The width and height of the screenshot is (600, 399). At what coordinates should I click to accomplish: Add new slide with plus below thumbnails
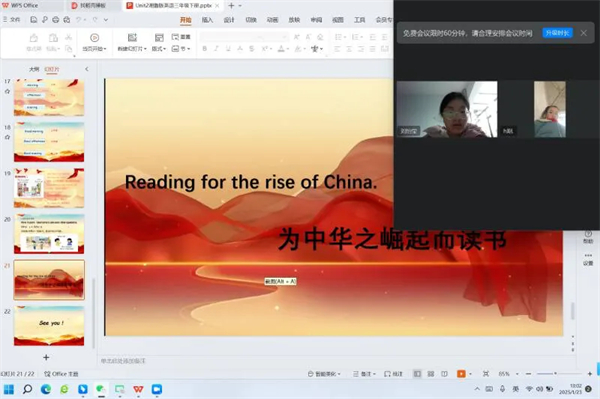(46, 357)
